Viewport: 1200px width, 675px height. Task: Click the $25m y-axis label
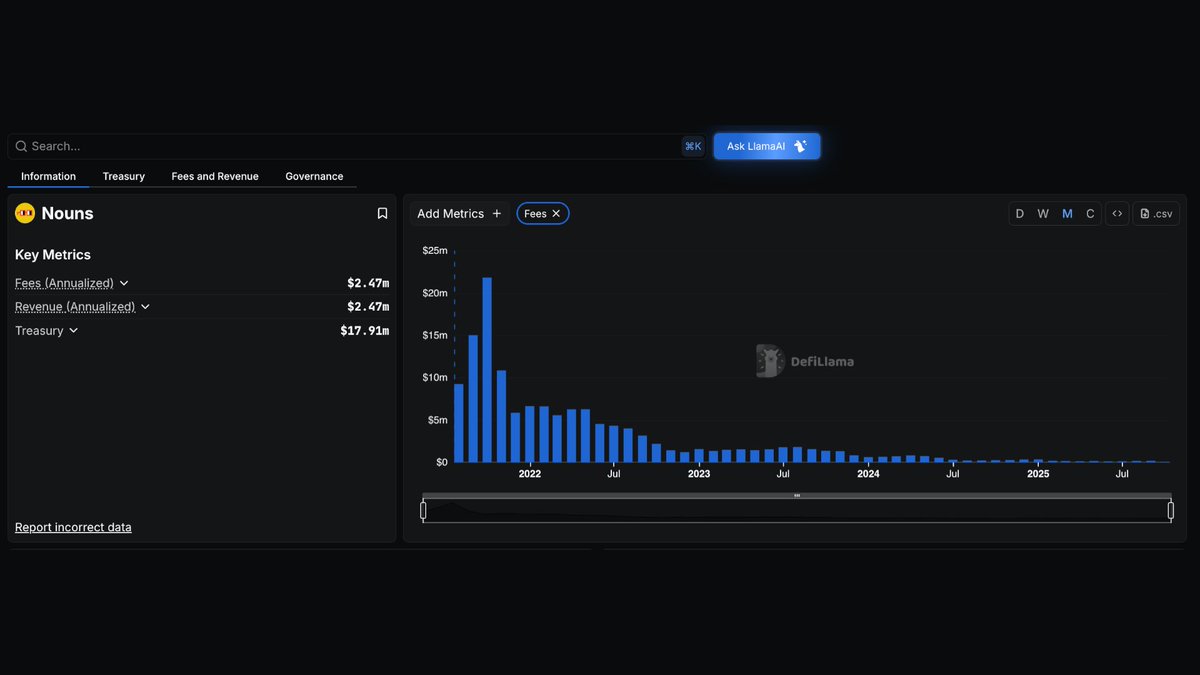[x=435, y=250]
